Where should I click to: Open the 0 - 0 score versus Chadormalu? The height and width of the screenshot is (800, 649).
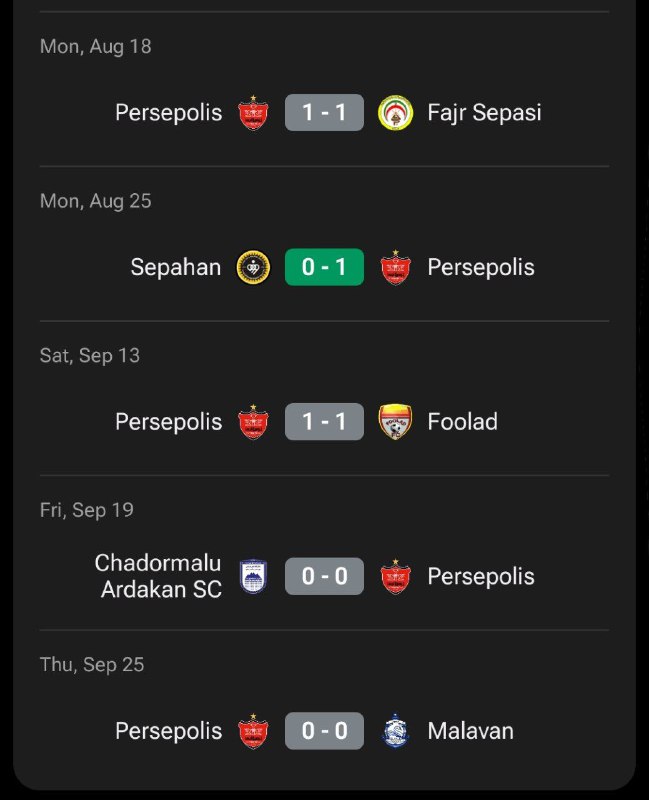324,577
